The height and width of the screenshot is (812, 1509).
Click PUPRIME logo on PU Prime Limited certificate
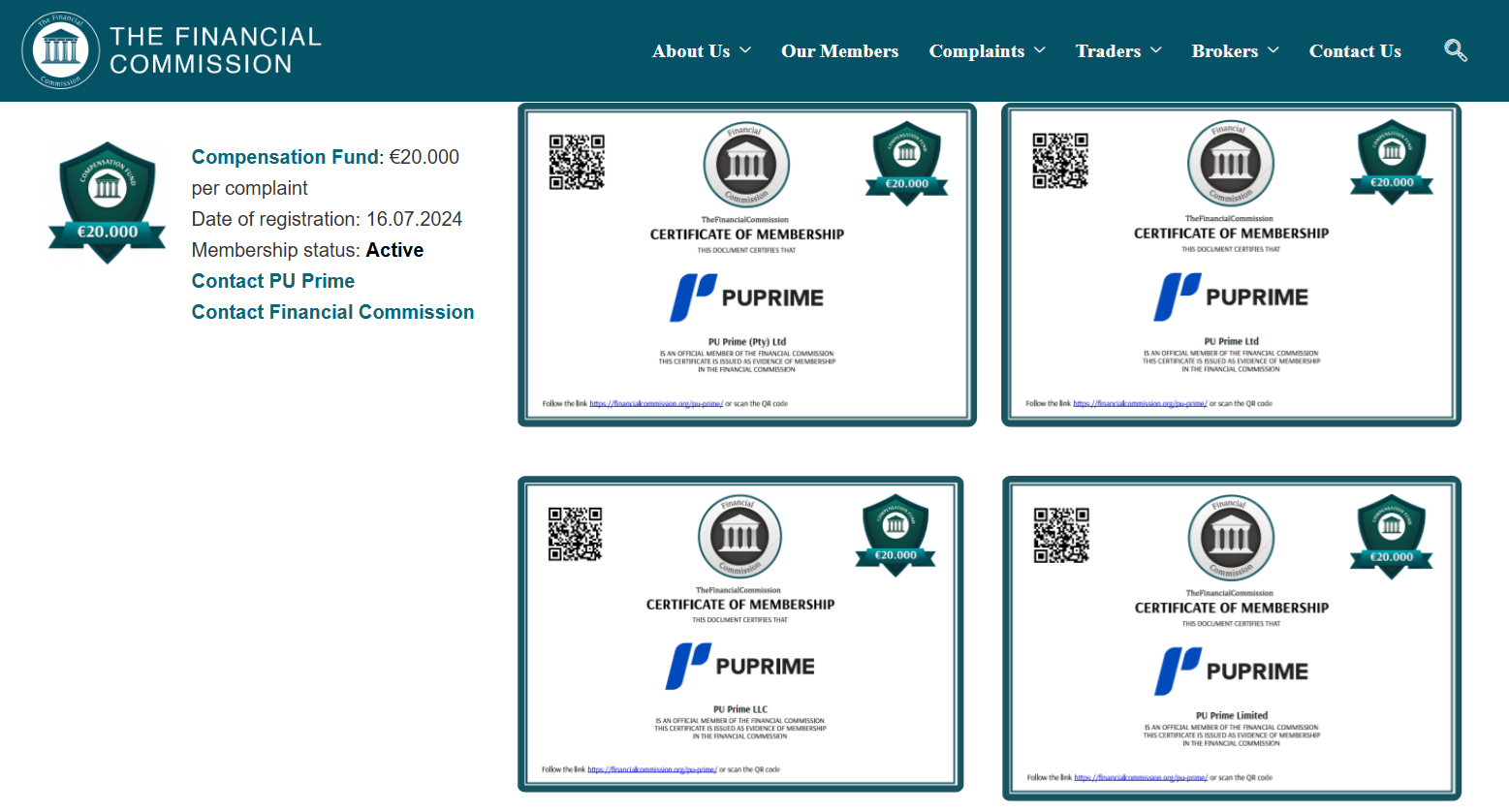[1231, 671]
